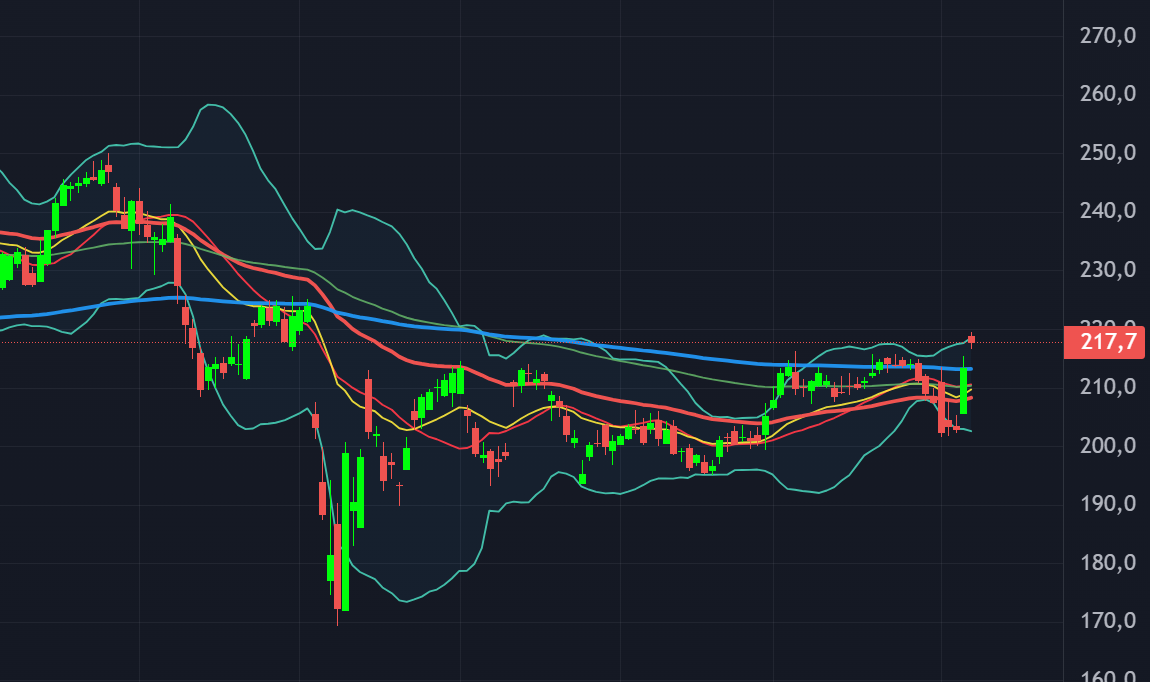This screenshot has width=1150, height=682.
Task: Click the 260,0 price axis label
Action: pos(1108,94)
